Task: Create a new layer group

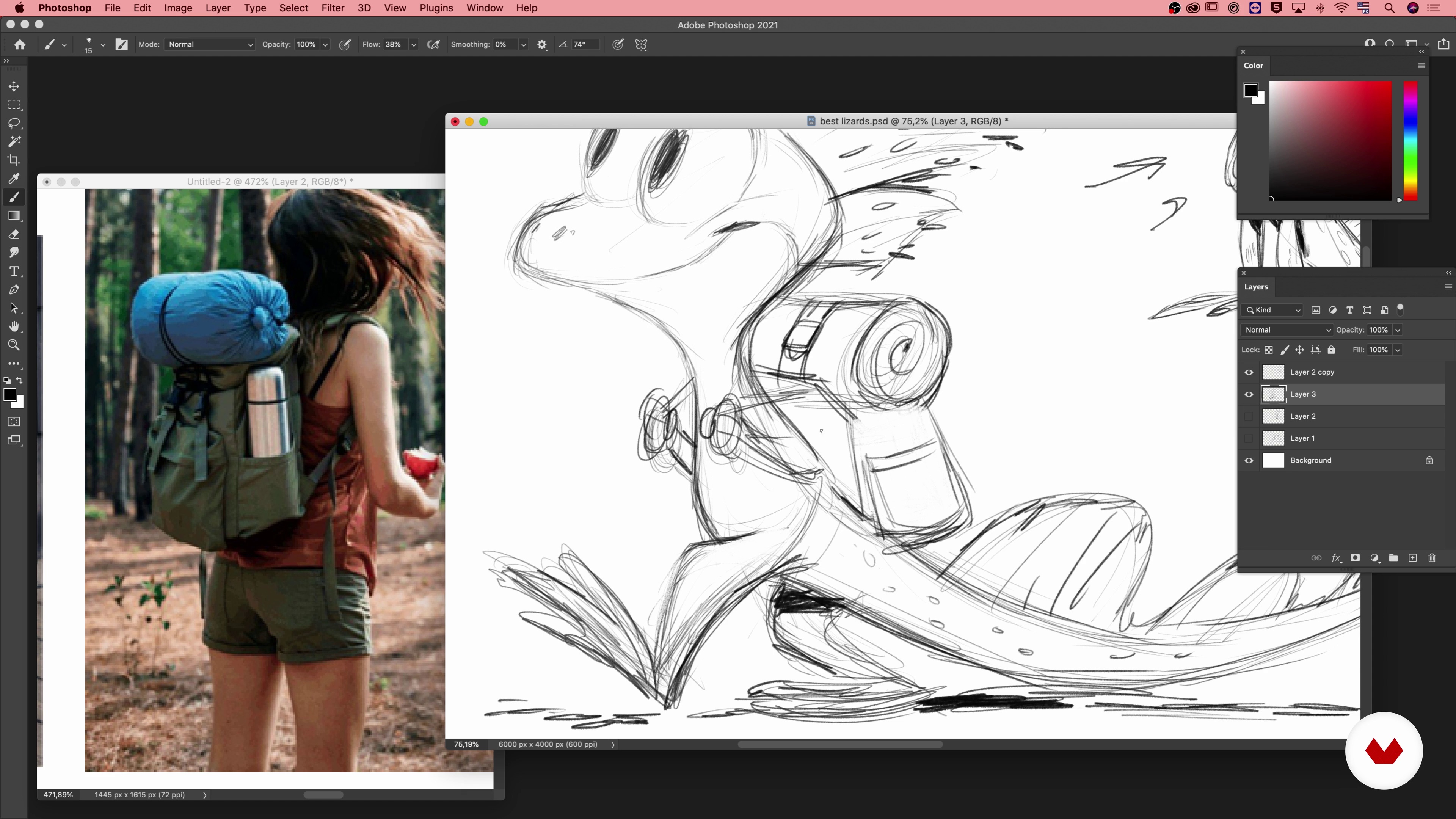Action: click(1393, 558)
